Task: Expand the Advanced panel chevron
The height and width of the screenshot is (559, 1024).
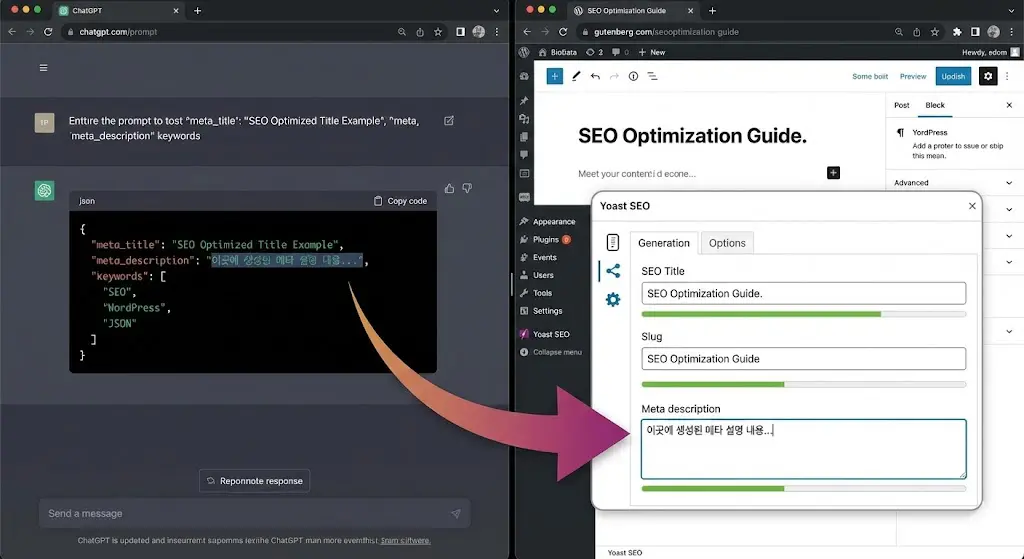Action: tap(1009, 183)
